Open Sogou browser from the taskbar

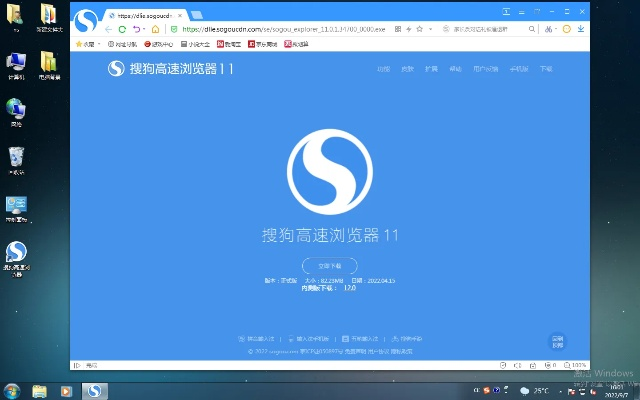pos(95,390)
